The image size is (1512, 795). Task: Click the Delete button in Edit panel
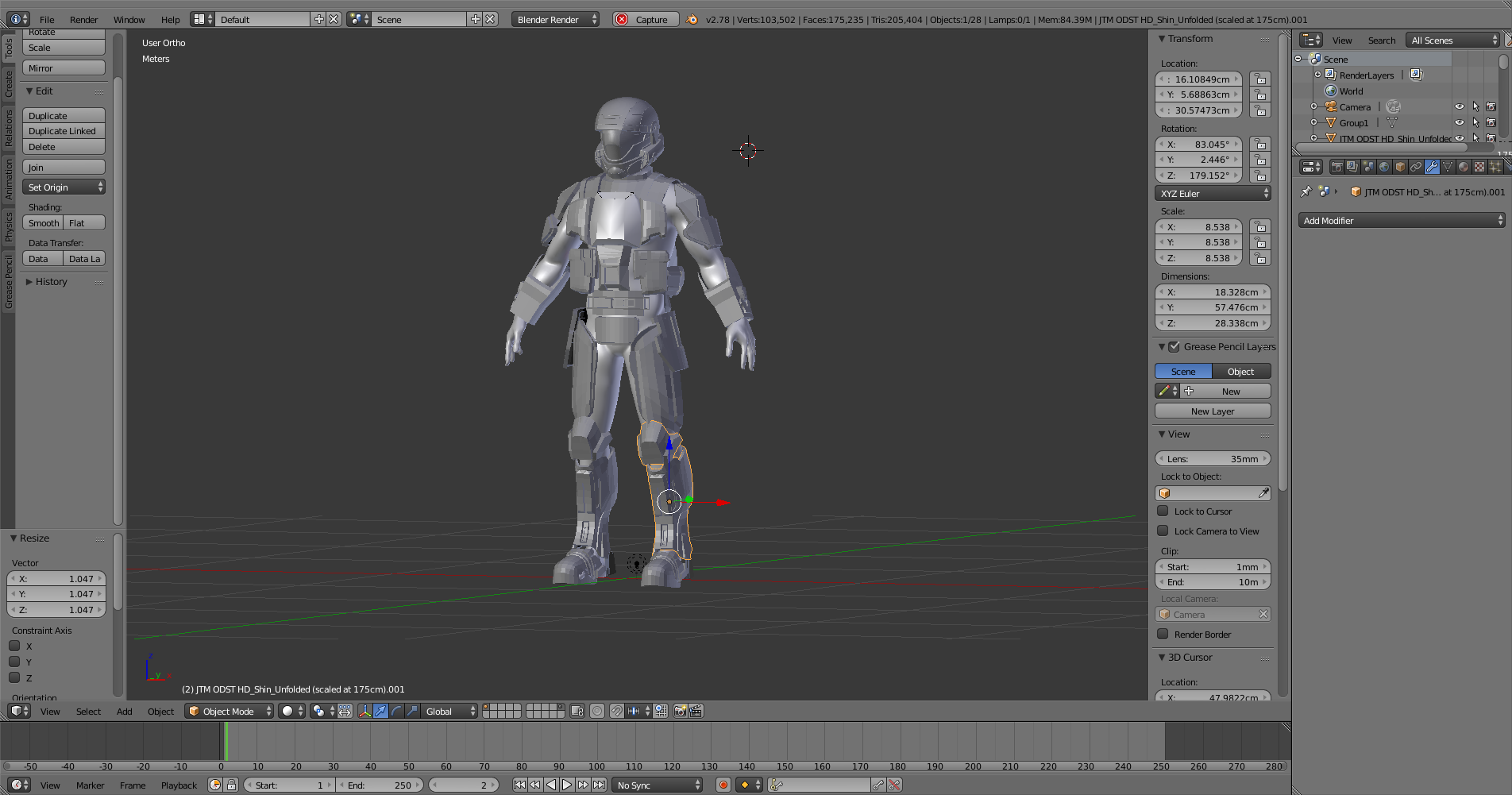pyautogui.click(x=64, y=147)
